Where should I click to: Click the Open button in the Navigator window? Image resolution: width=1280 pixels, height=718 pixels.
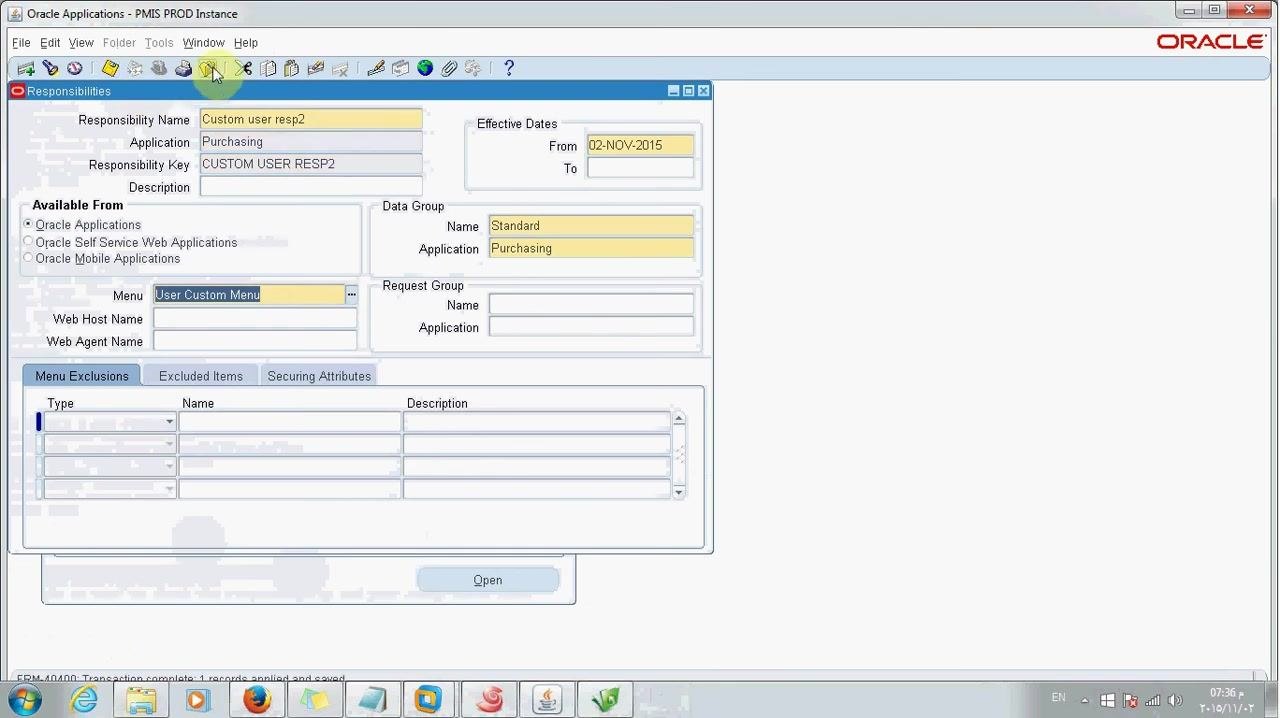coord(488,580)
